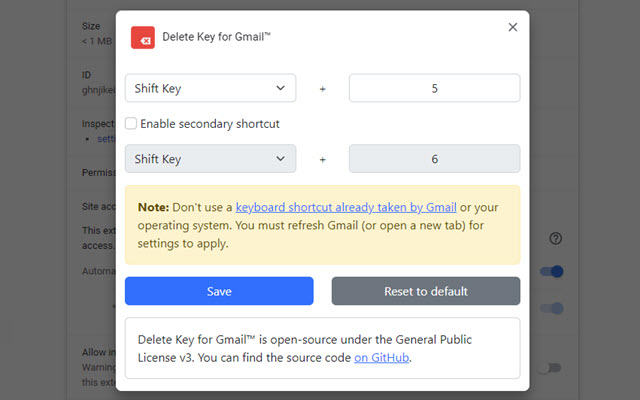Toggle the bright blue switch below help icon
Viewport: 640px width, 400px height.
coord(550,271)
